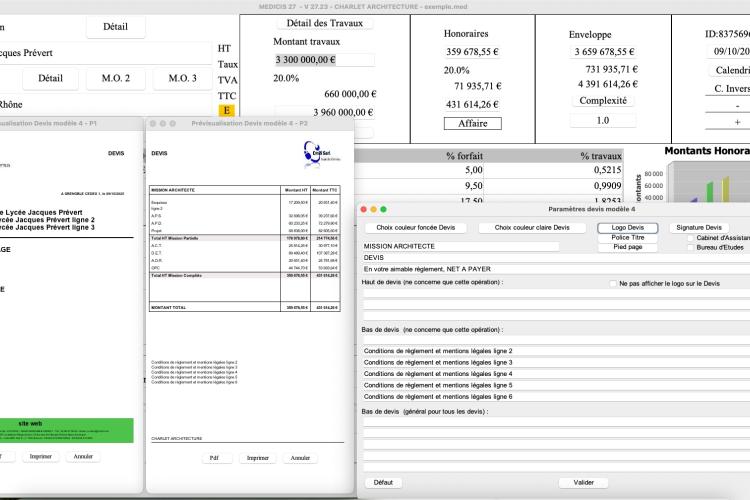Click the Affaire button under Honoraires
This screenshot has width=750, height=500.
click(473, 123)
